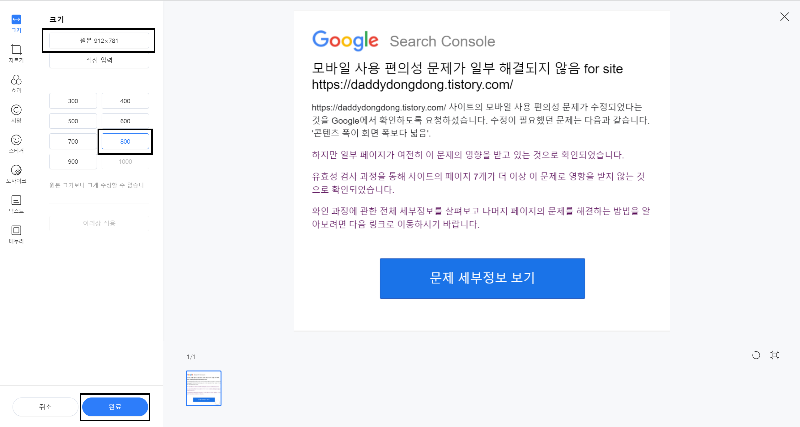Click the grayed apply-to-image button below the size note
Image resolution: width=800 pixels, height=427 pixels.
click(x=99, y=223)
